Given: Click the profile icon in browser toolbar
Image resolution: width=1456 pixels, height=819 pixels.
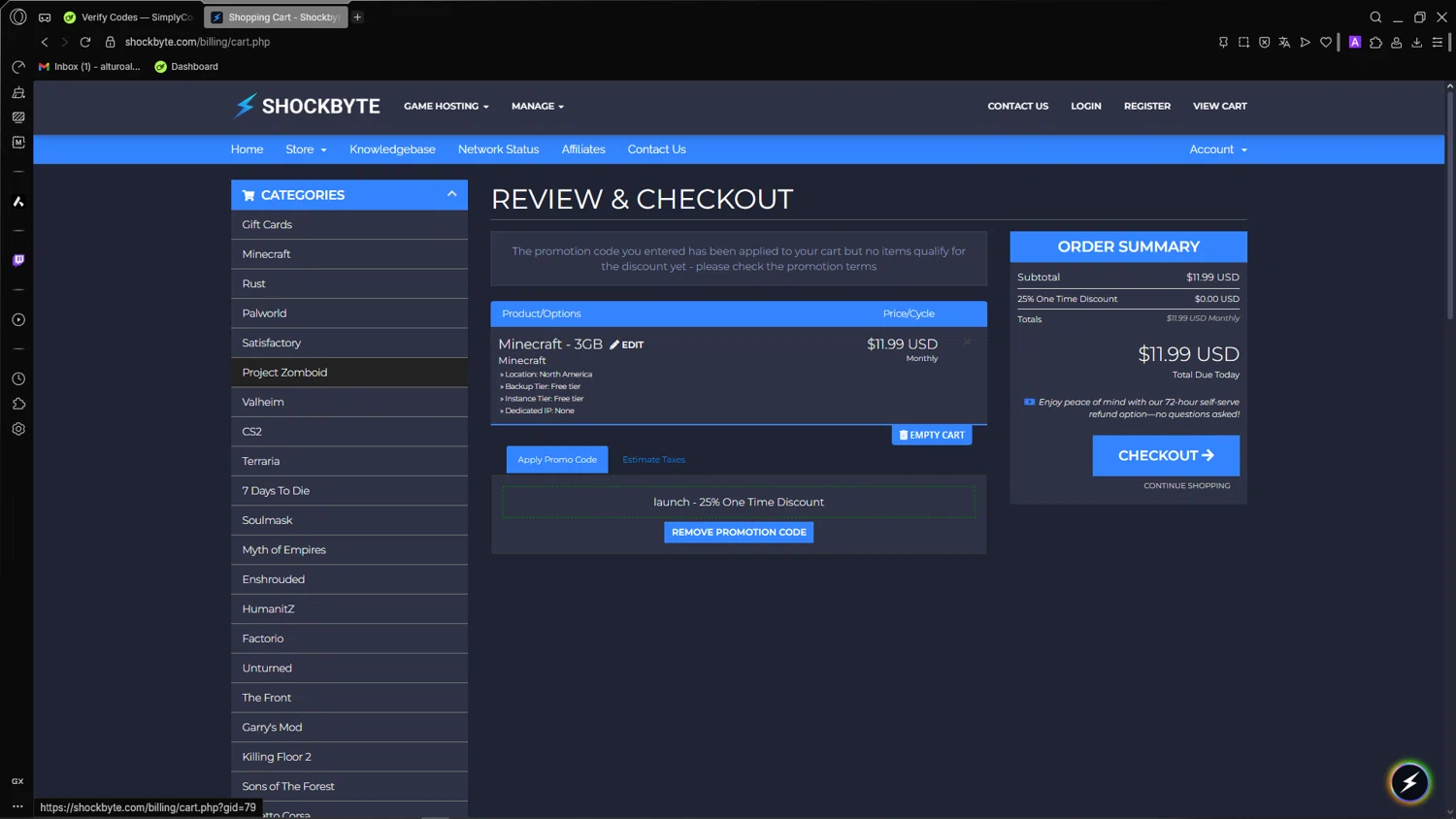Looking at the screenshot, I should coord(1397,42).
